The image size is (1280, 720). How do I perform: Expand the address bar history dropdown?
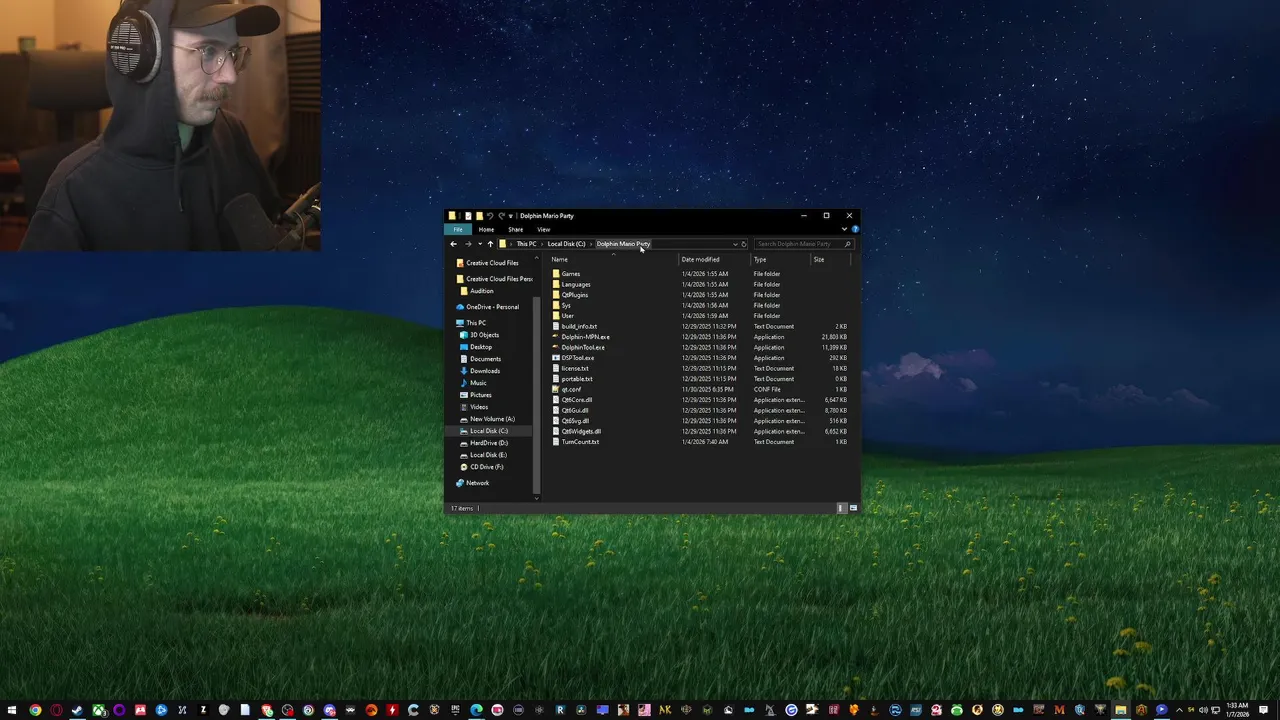(735, 244)
